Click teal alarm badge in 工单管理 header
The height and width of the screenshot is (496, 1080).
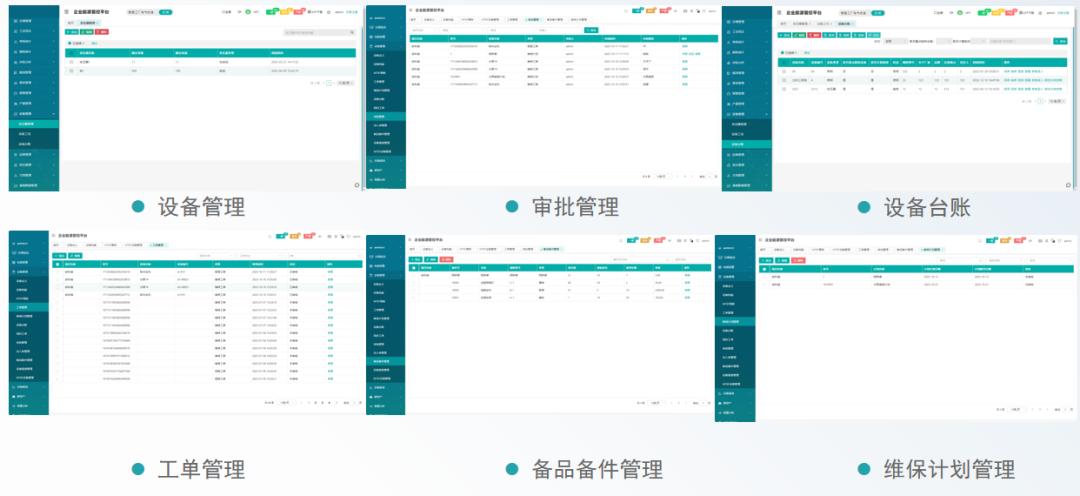(281, 236)
